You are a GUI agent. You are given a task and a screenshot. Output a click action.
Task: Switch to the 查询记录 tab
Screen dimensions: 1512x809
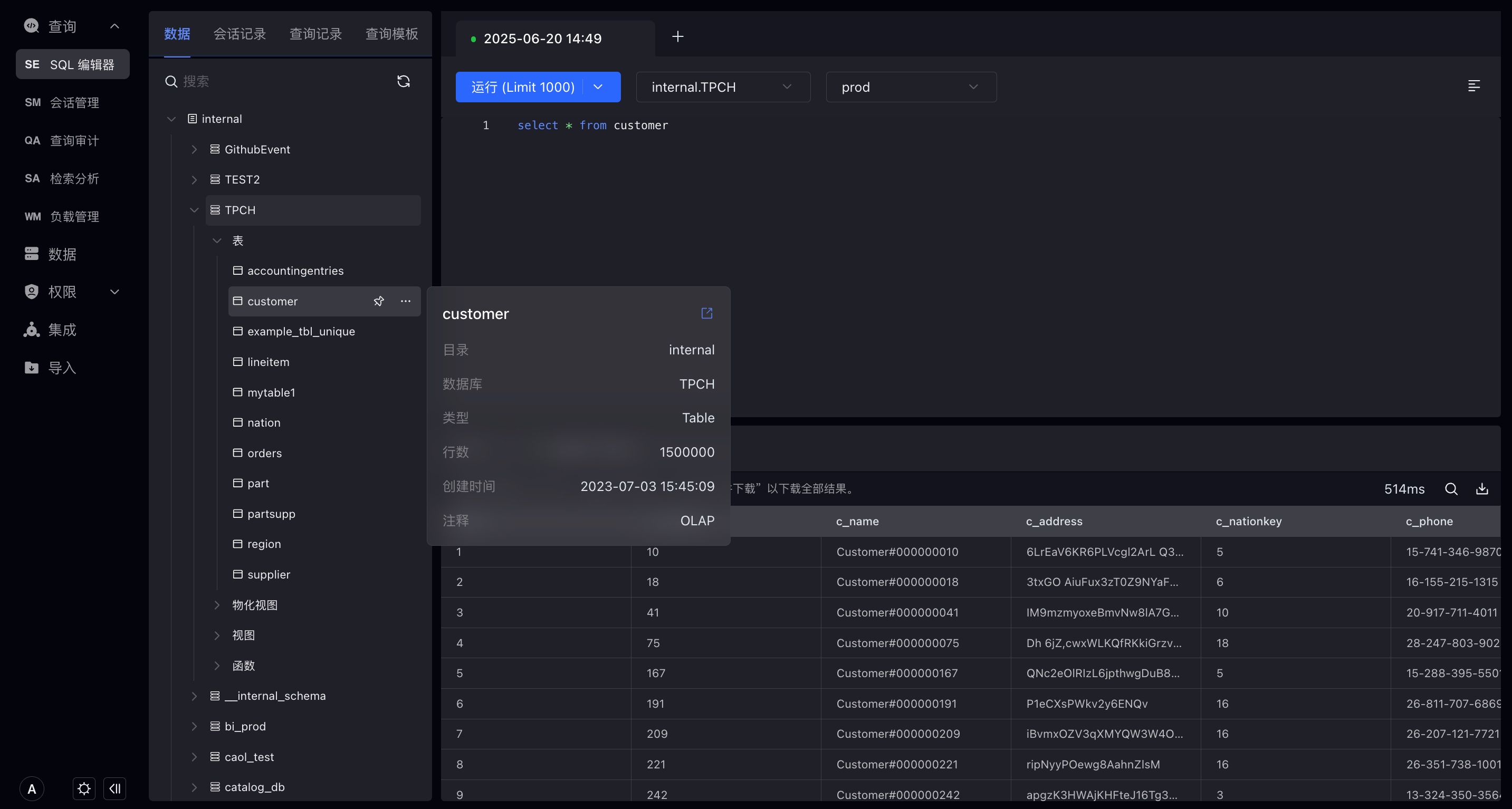tap(316, 34)
